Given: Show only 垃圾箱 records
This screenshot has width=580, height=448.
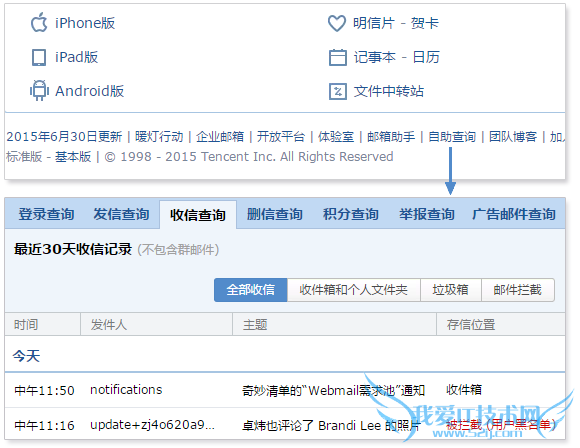Looking at the screenshot, I should click(451, 290).
